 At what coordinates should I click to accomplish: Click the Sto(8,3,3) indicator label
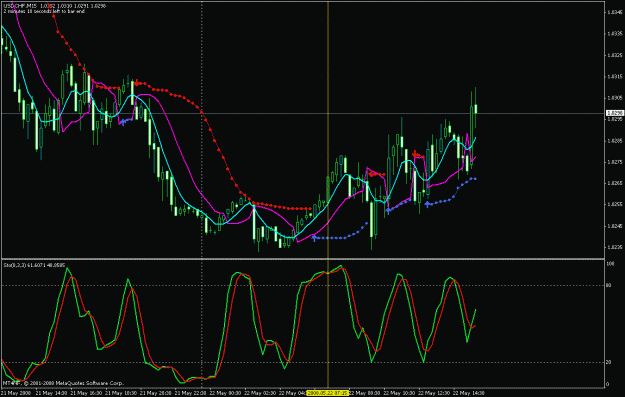coord(16,265)
